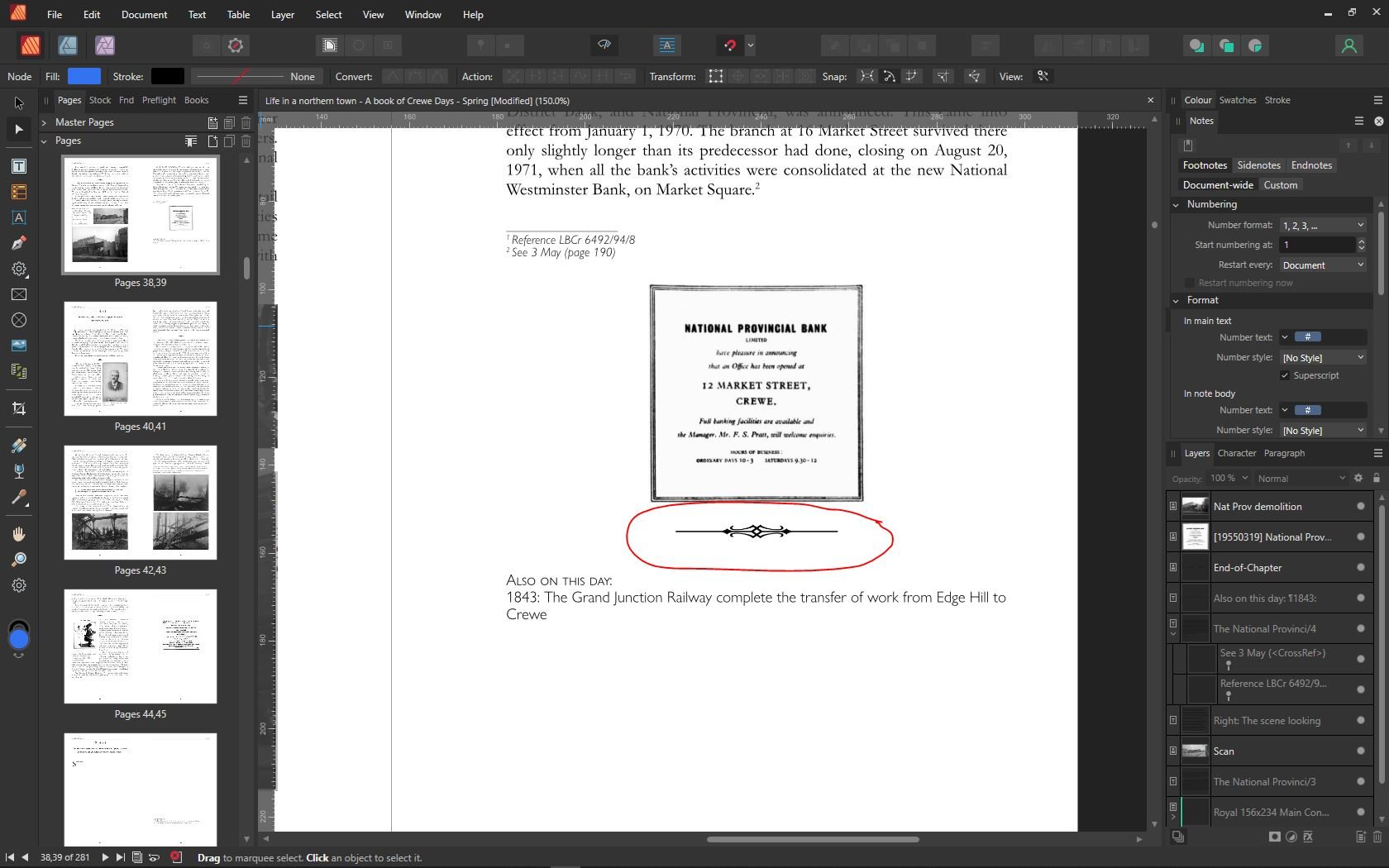The width and height of the screenshot is (1389, 868).
Task: Select the Vector Crop tool
Action: 19,408
